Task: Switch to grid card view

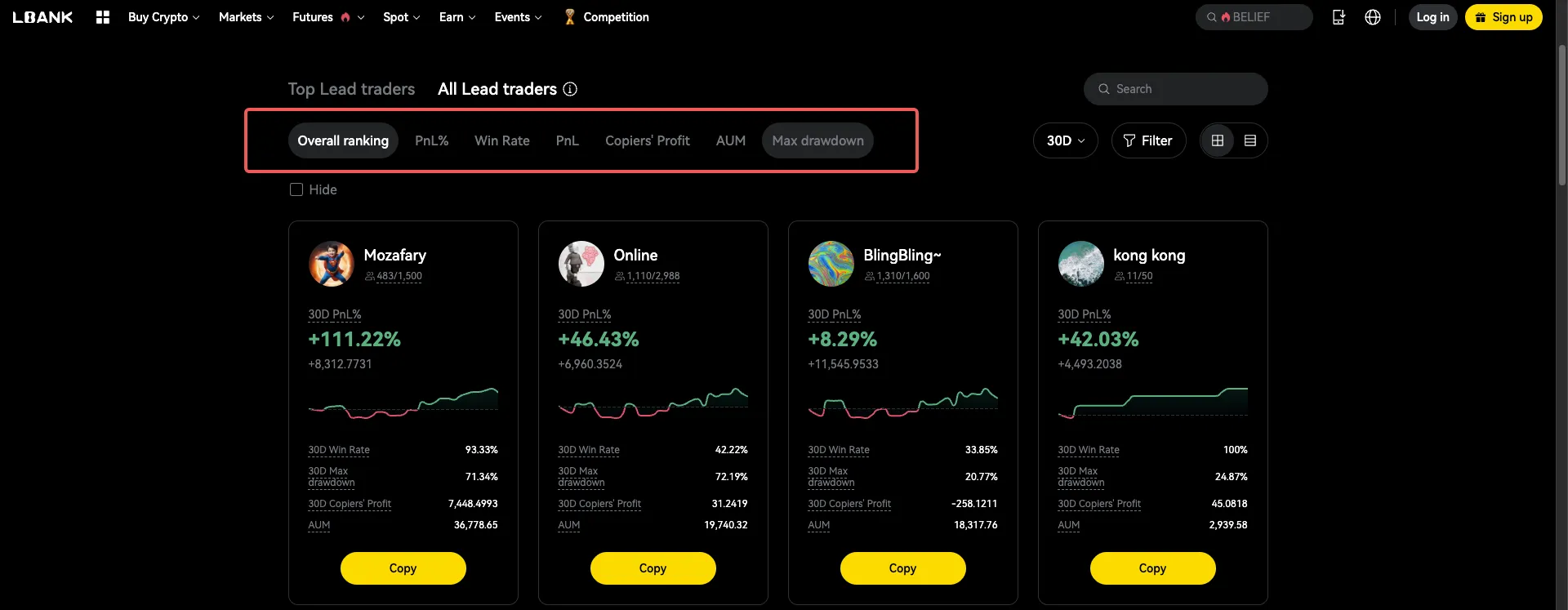Action: [x=1217, y=140]
